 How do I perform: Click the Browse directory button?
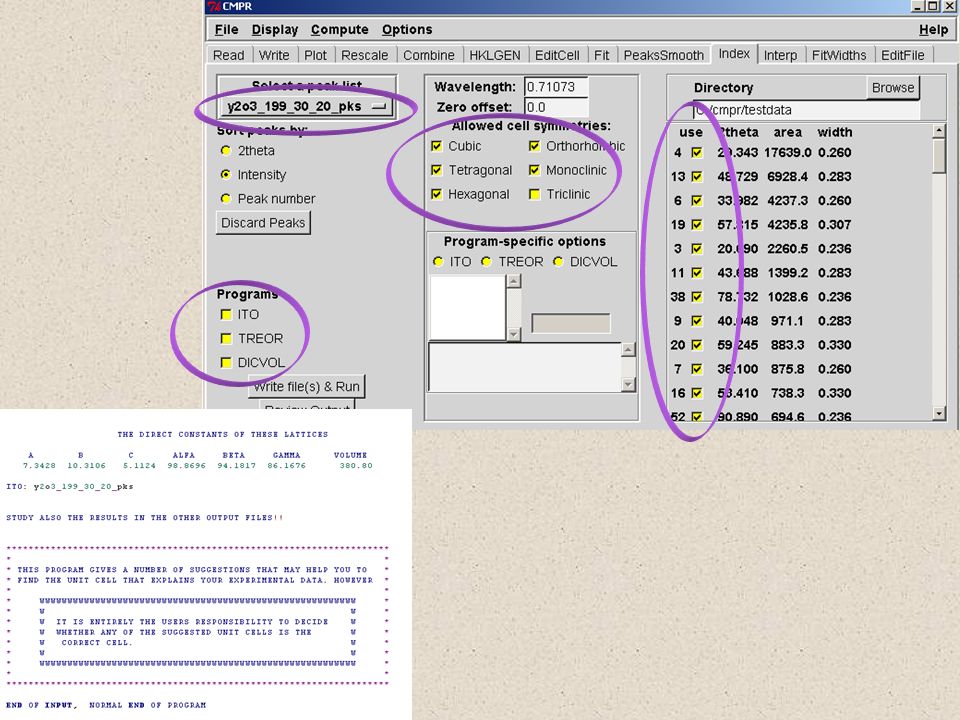(893, 88)
